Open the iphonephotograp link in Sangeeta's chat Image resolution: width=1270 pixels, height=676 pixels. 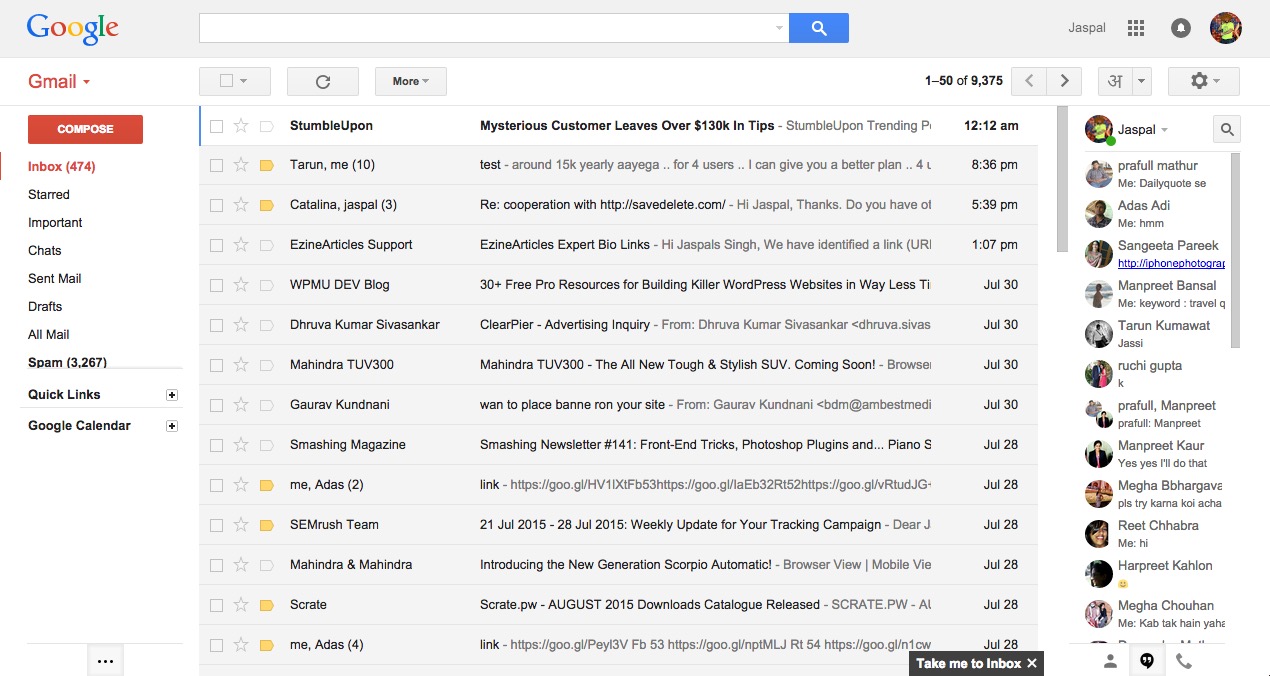pos(1171,264)
